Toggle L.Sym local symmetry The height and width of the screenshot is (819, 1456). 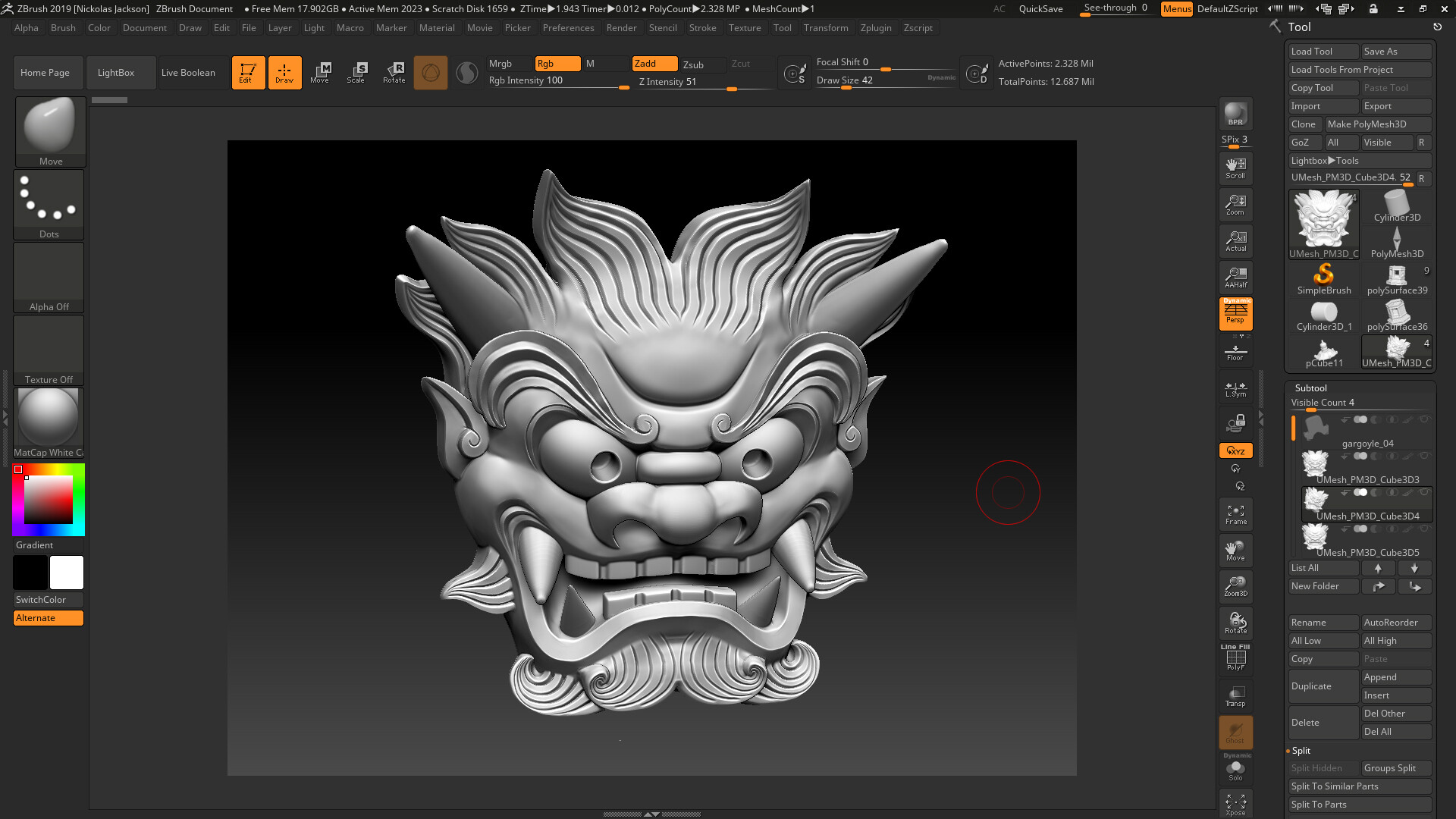1235,389
